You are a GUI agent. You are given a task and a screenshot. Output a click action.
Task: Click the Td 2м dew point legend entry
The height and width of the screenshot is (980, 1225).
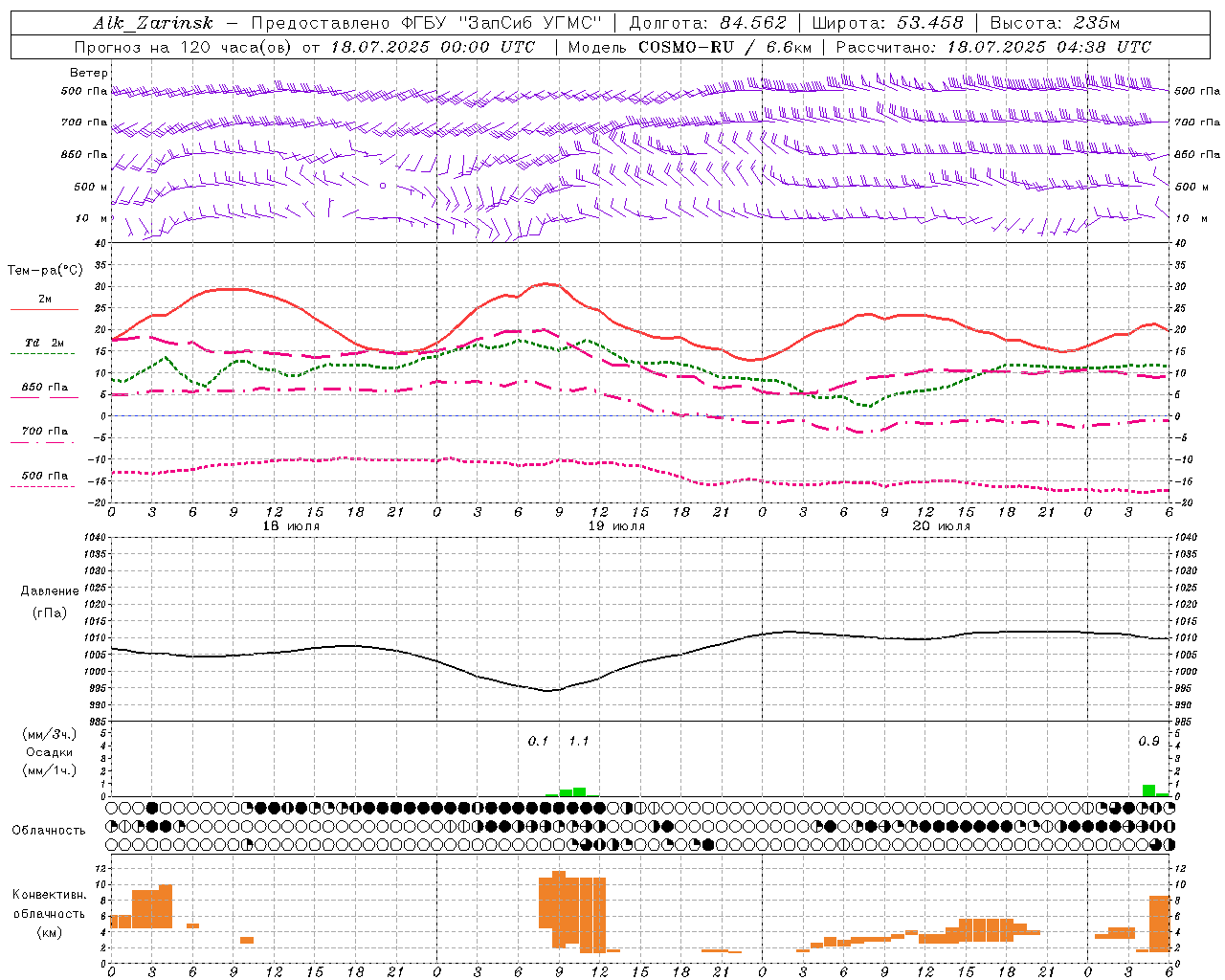click(x=45, y=343)
